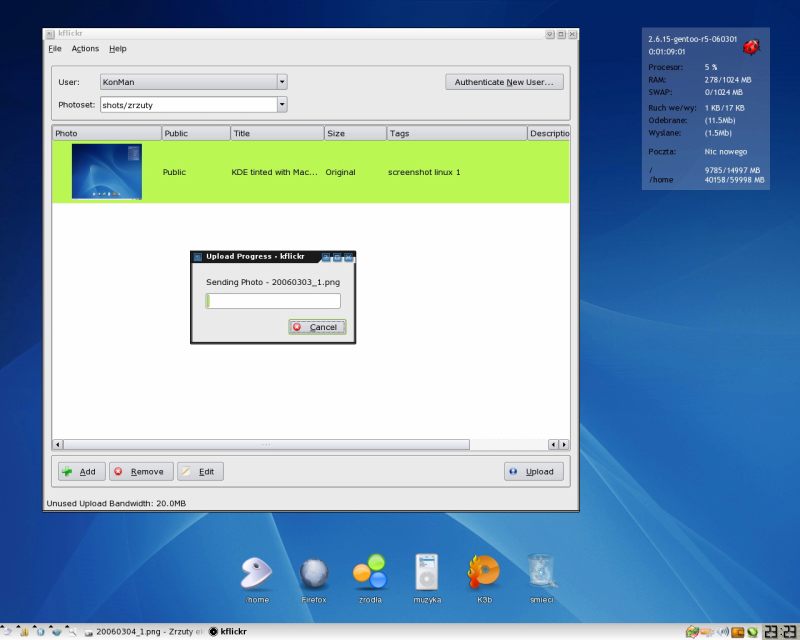
Task: Cancel the upload progress dialog
Action: (317, 327)
